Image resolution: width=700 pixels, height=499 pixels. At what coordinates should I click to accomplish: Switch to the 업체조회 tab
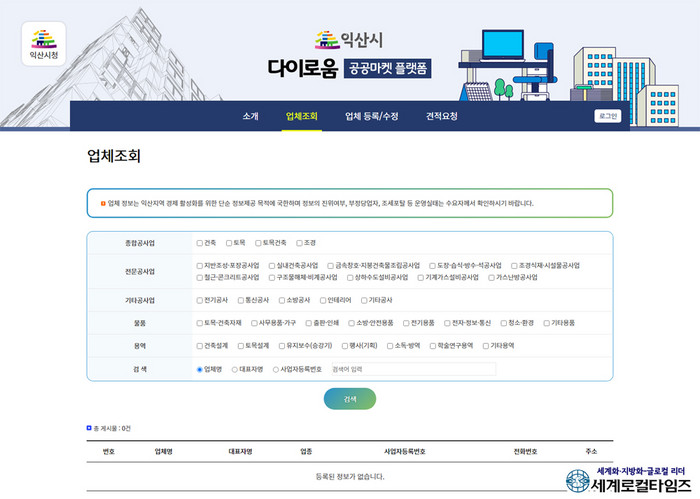coord(301,116)
